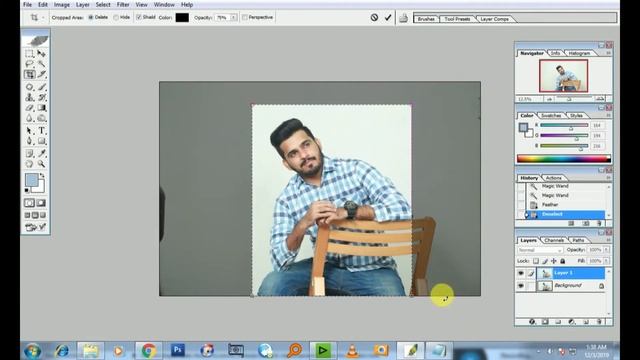Open the Brushes palette tab
Viewport: 640px width, 360px height.
pyautogui.click(x=426, y=19)
